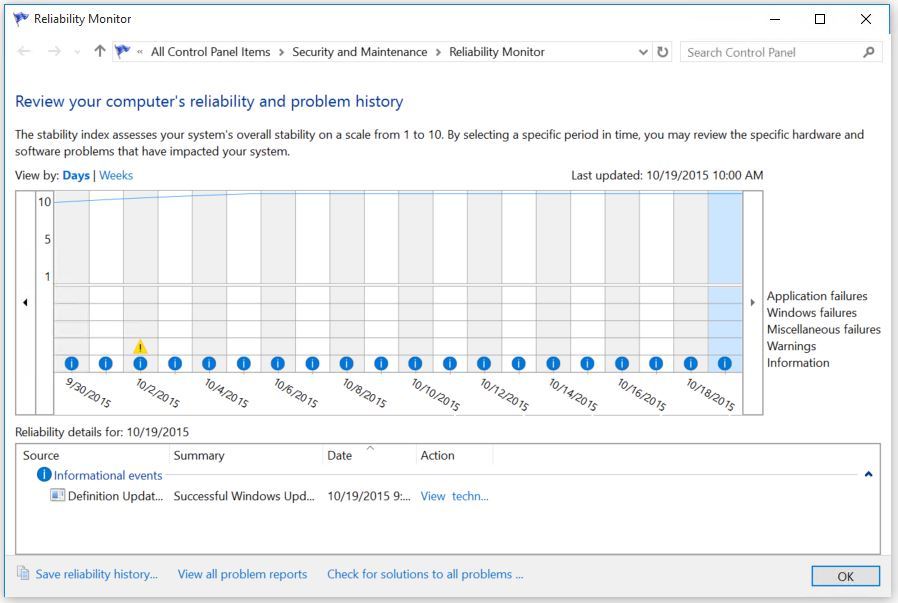The image size is (898, 603).
Task: Select the information icon for 10/6/2015
Action: click(278, 363)
